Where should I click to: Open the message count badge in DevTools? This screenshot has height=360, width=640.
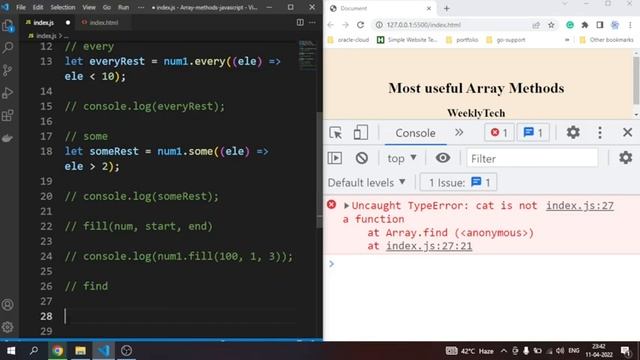(x=533, y=133)
